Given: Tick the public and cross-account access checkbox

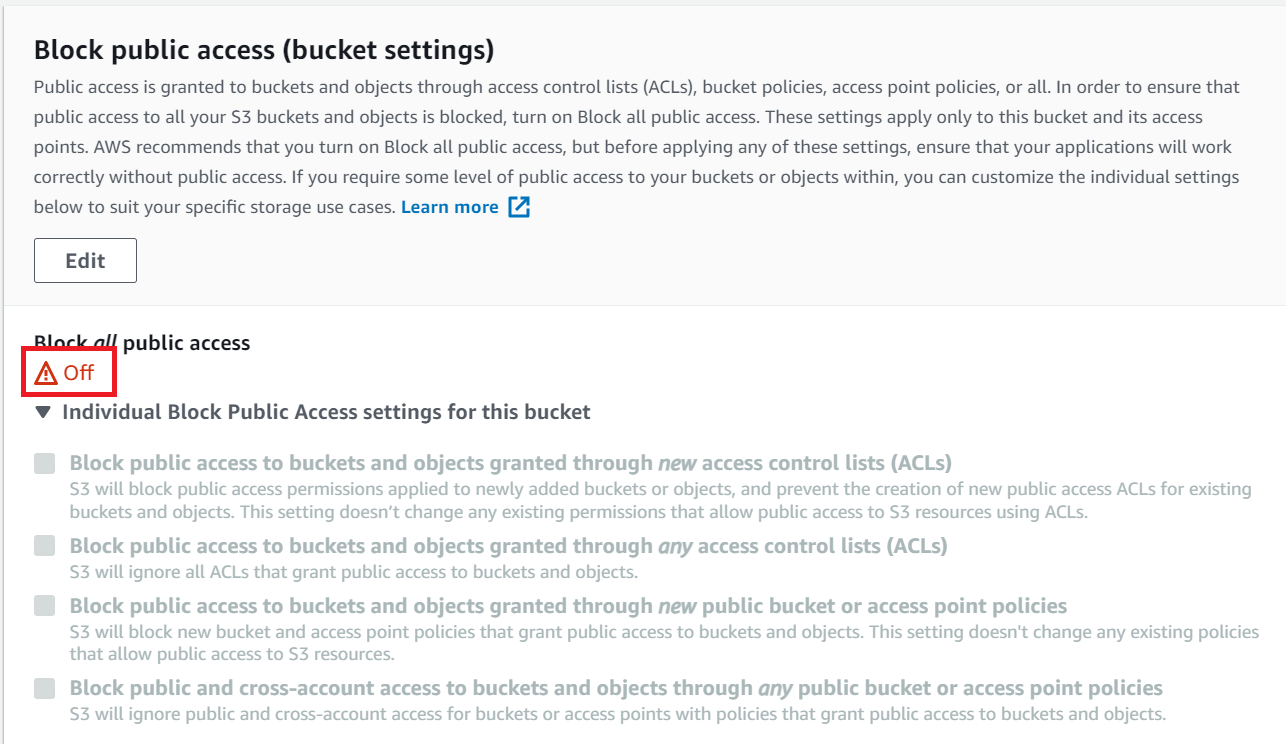Looking at the screenshot, I should pyautogui.click(x=44, y=688).
